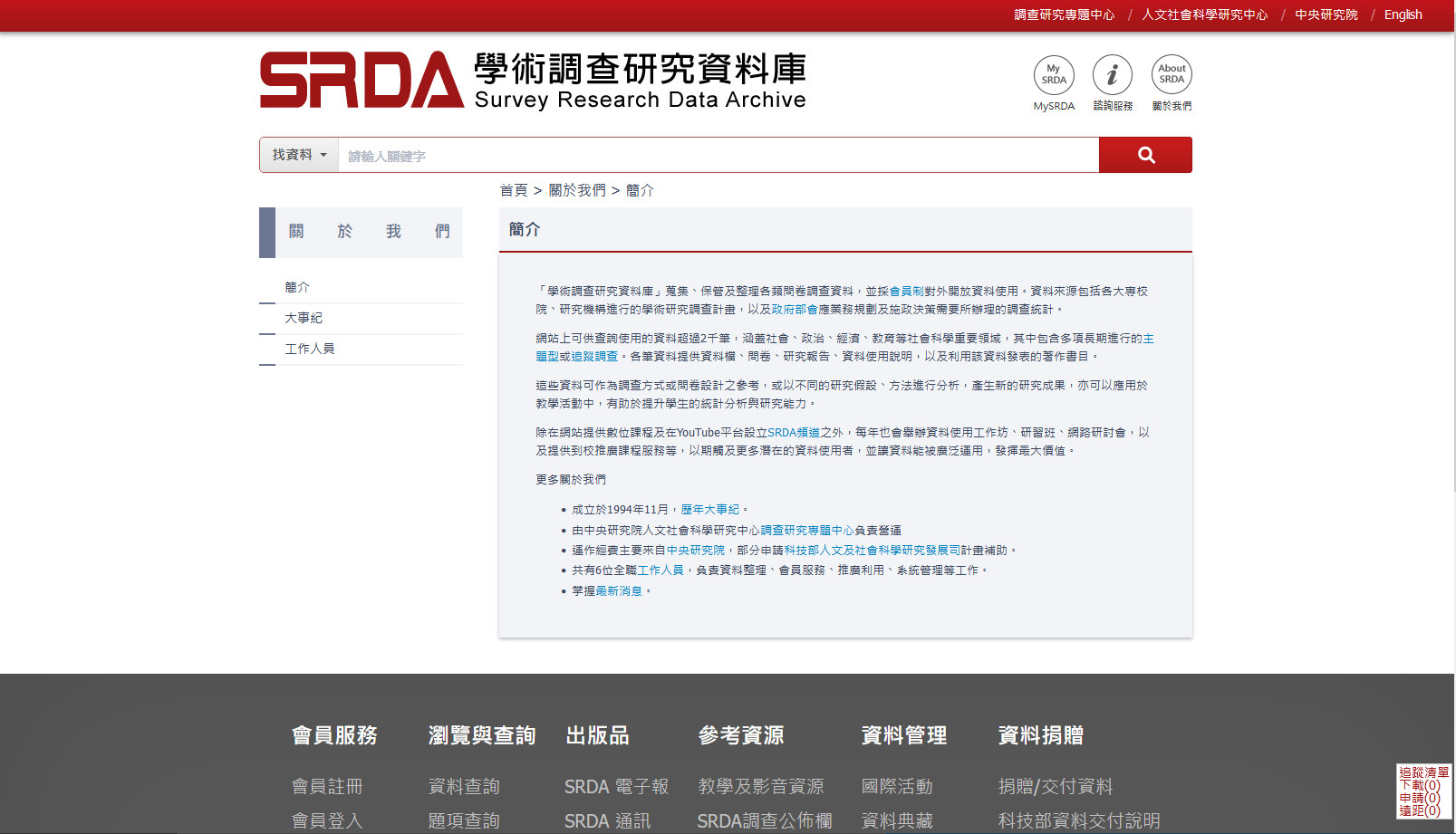1456x834 pixels.
Task: Open the 歷年大事紀 link
Action: [710, 510]
